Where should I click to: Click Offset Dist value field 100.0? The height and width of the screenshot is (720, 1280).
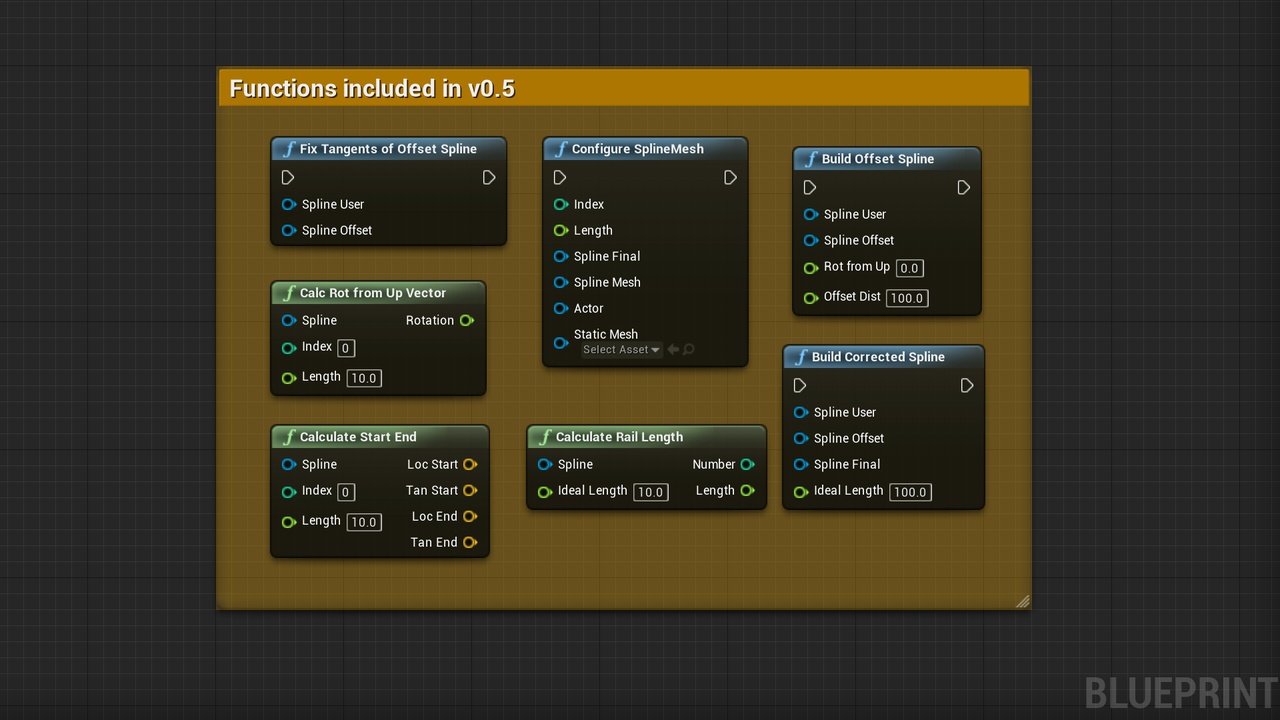(x=907, y=298)
